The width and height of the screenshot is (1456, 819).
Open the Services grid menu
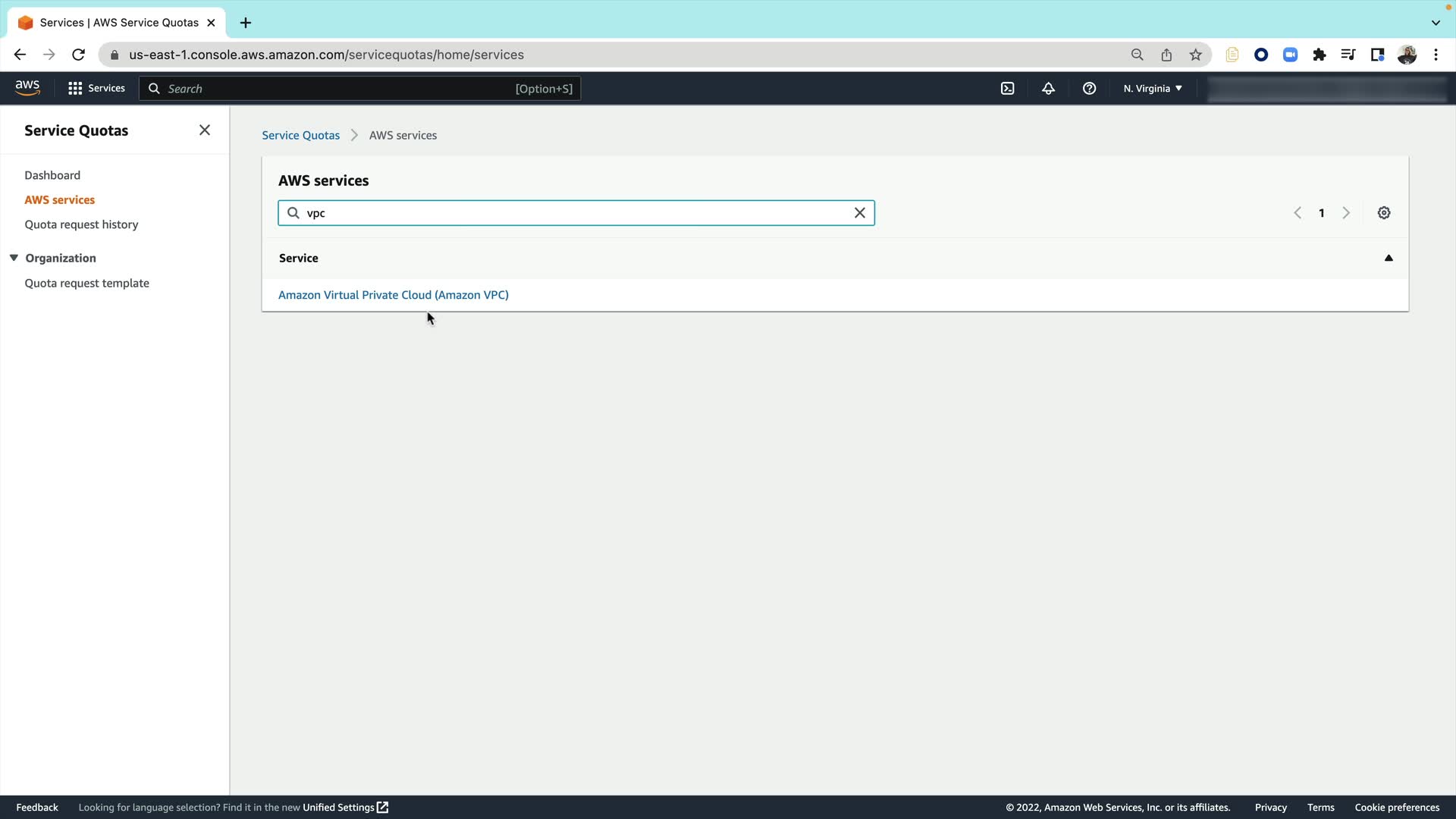[x=96, y=89]
